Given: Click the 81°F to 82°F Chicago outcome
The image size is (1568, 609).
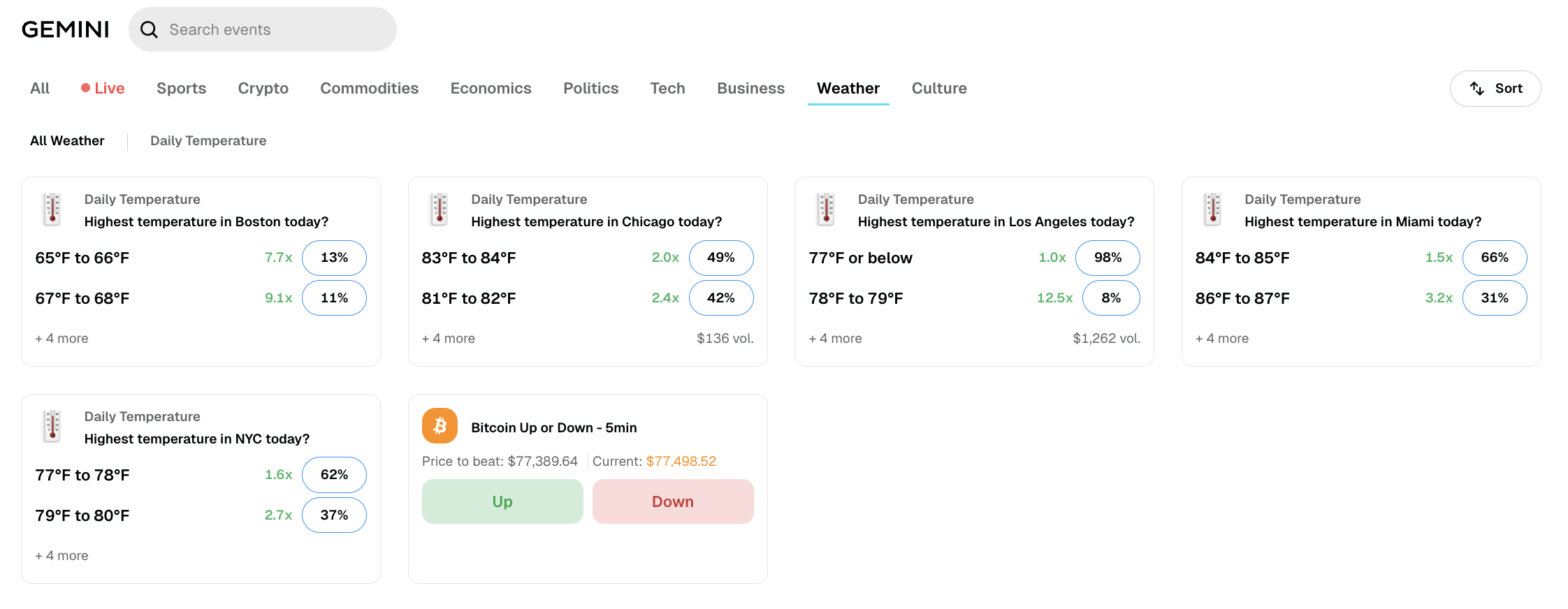Looking at the screenshot, I should (x=469, y=298).
